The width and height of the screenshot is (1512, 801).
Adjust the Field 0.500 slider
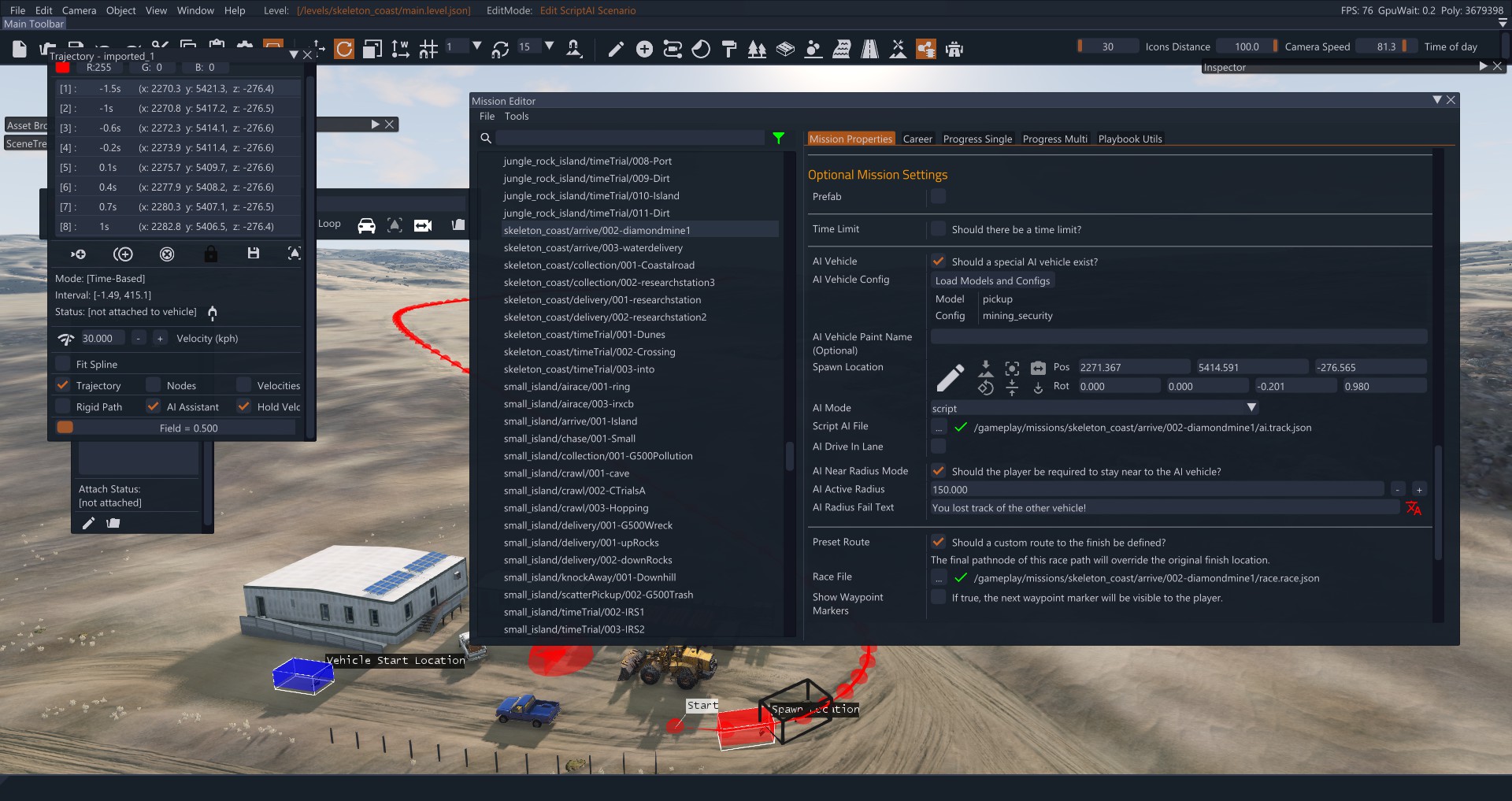(176, 428)
